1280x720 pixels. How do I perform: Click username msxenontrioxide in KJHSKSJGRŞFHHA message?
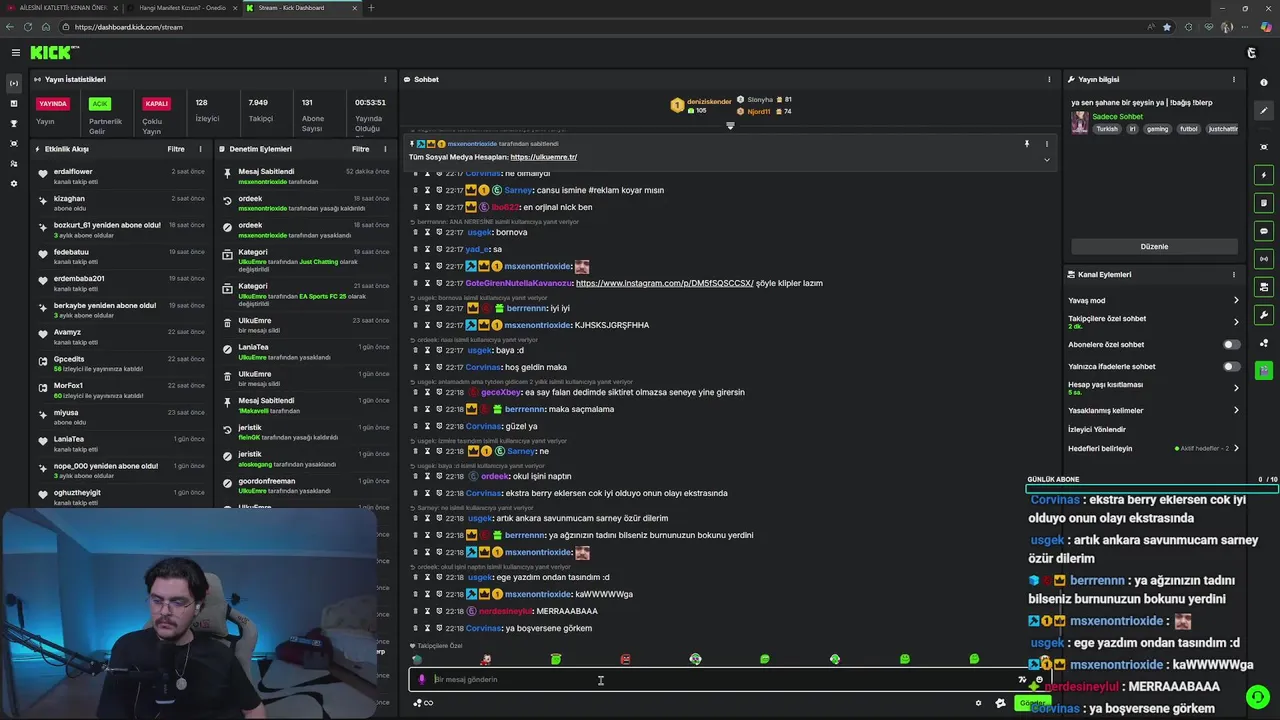click(x=537, y=325)
